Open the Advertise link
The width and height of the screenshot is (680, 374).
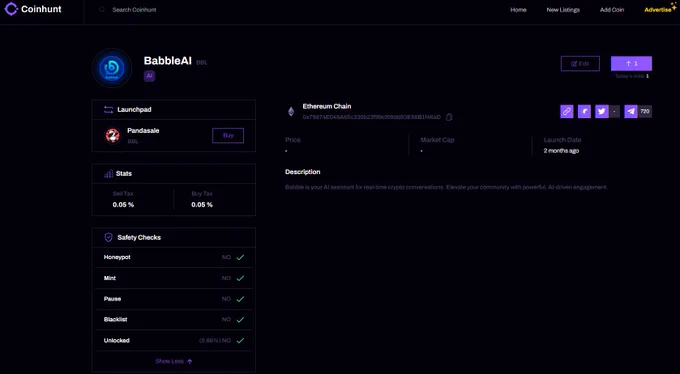(x=658, y=10)
